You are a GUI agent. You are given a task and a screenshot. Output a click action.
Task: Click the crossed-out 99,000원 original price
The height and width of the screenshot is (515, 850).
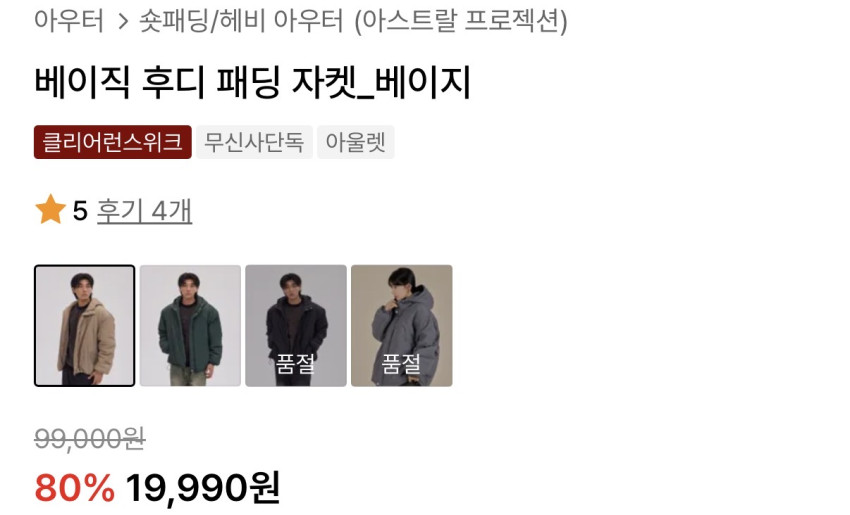(90, 439)
